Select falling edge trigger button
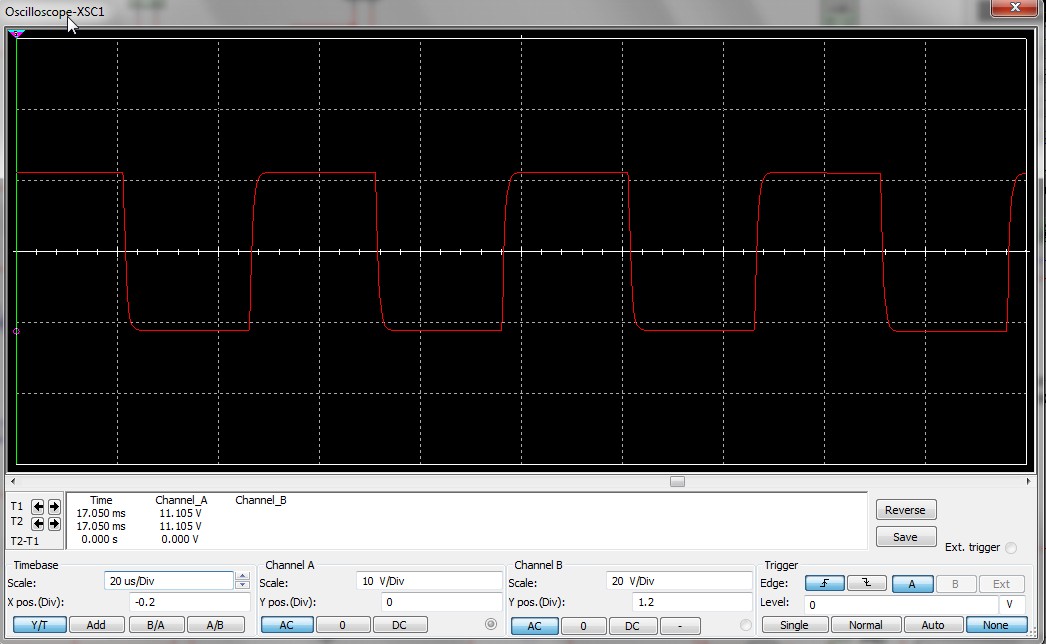Viewport: 1046px width, 644px height. tap(867, 583)
